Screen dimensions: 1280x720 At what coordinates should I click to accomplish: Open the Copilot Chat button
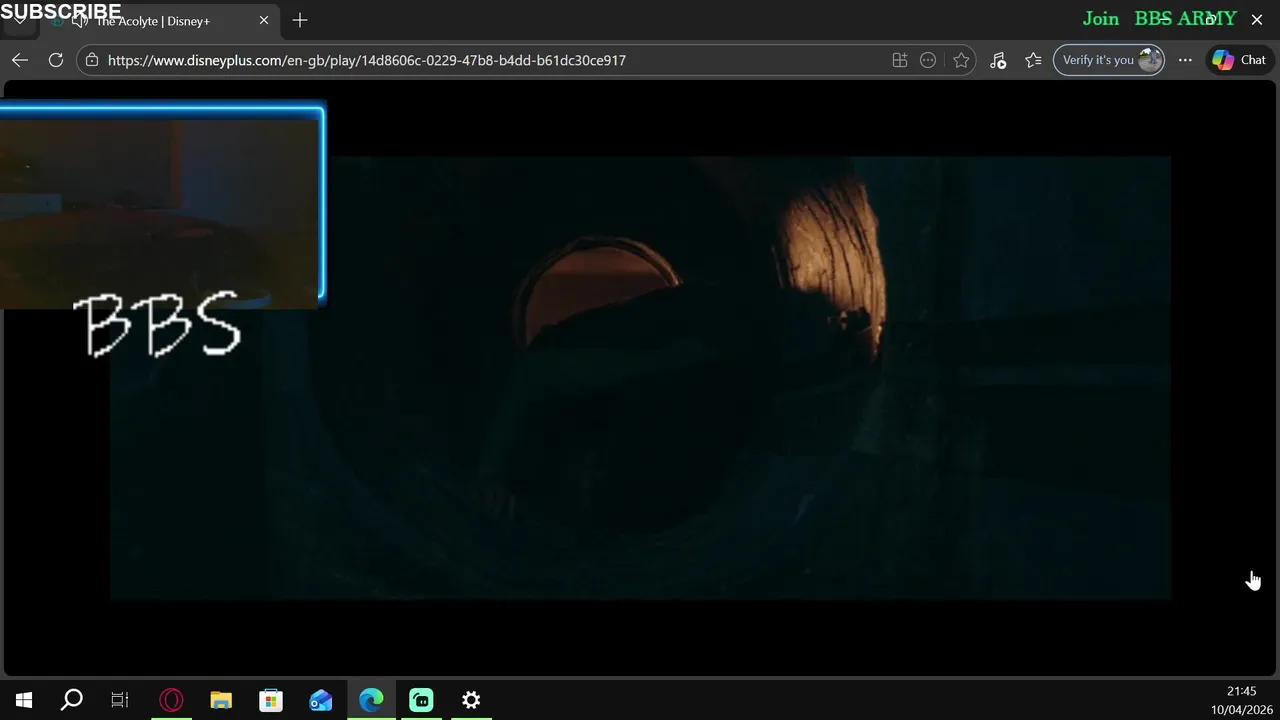(x=1239, y=60)
